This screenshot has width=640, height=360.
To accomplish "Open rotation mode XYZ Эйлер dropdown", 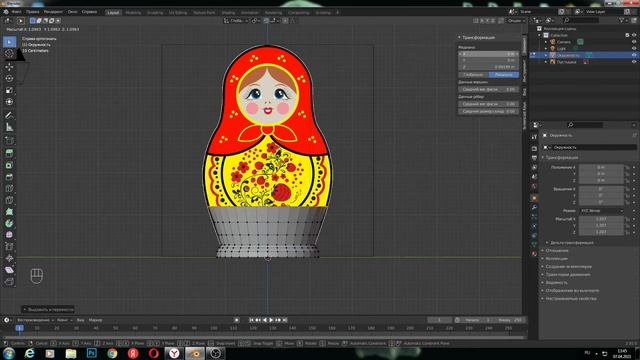I will (602, 211).
